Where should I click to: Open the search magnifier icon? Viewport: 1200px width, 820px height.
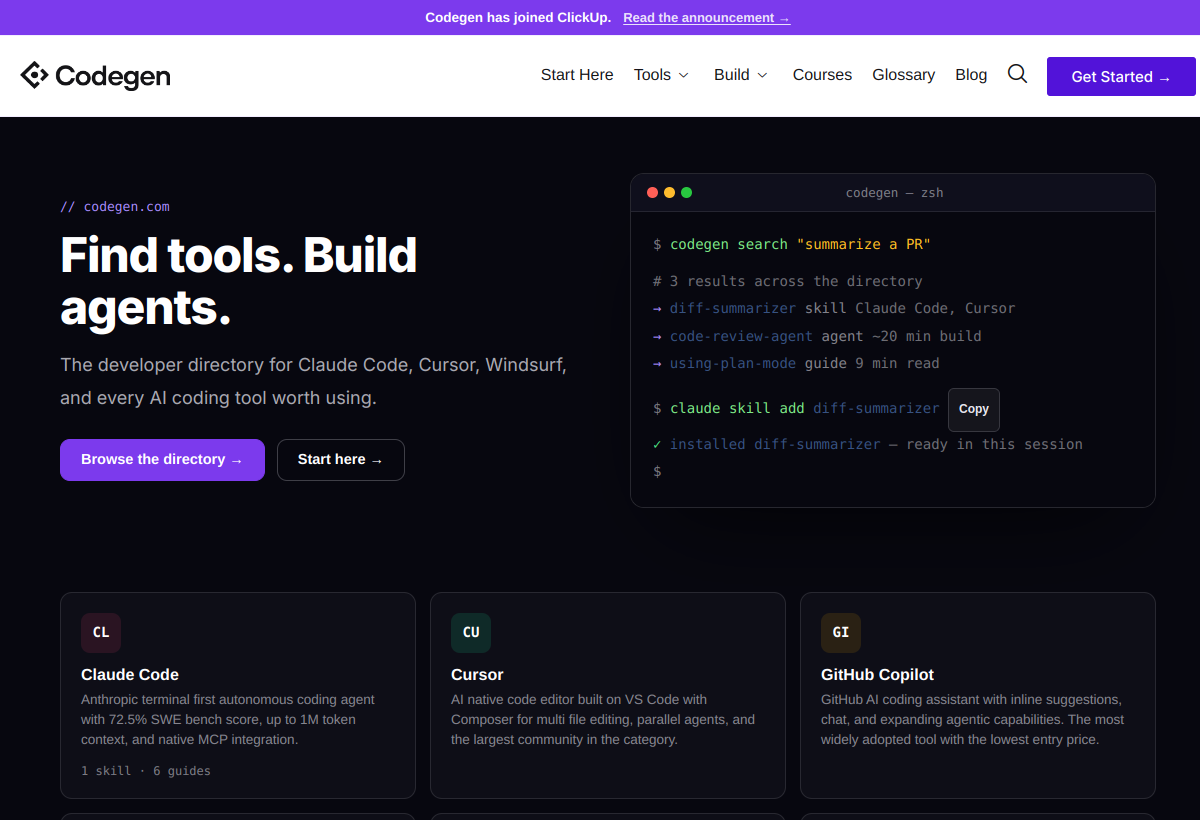tap(1017, 74)
